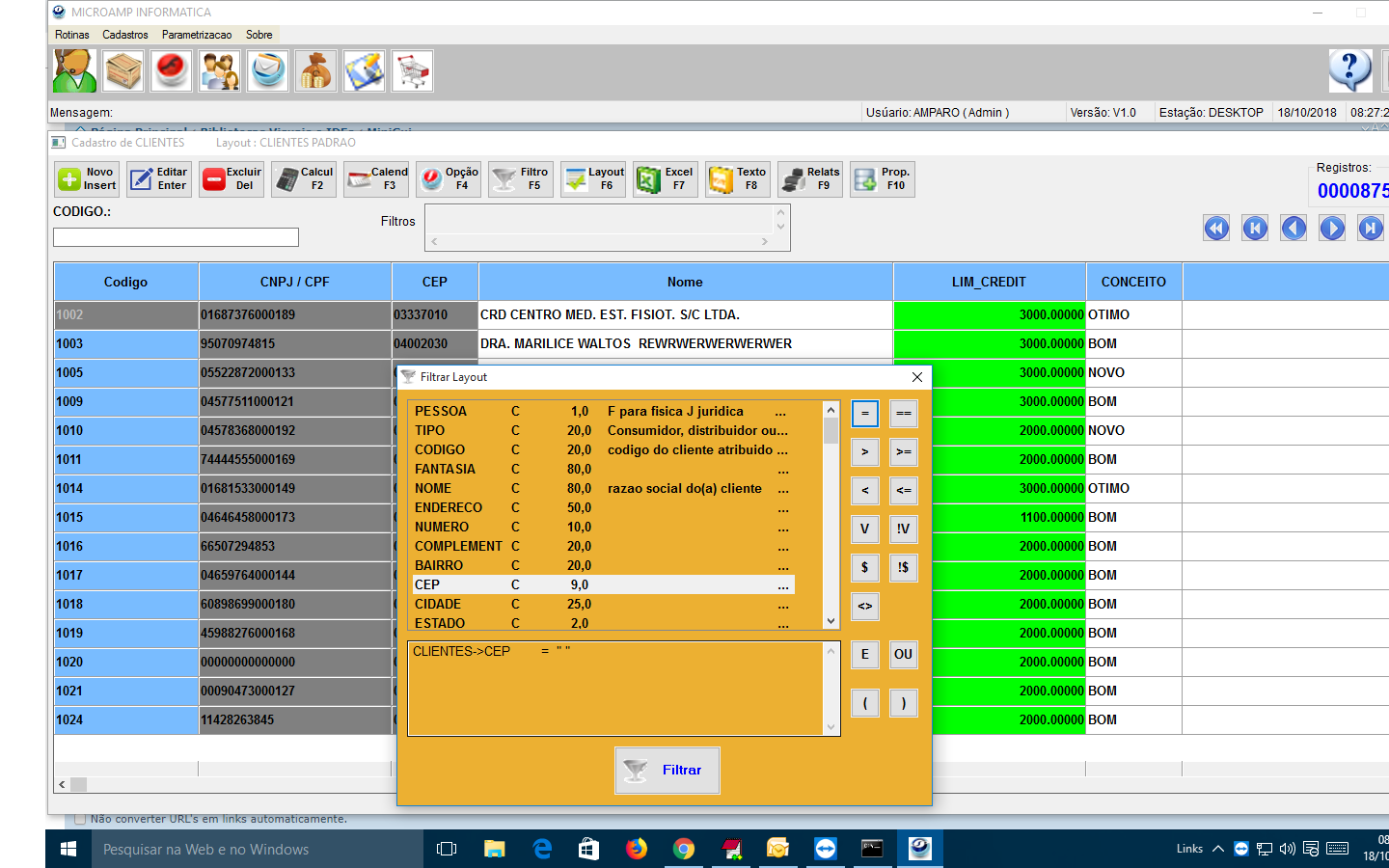Click the Novo Insert button

[x=87, y=179]
